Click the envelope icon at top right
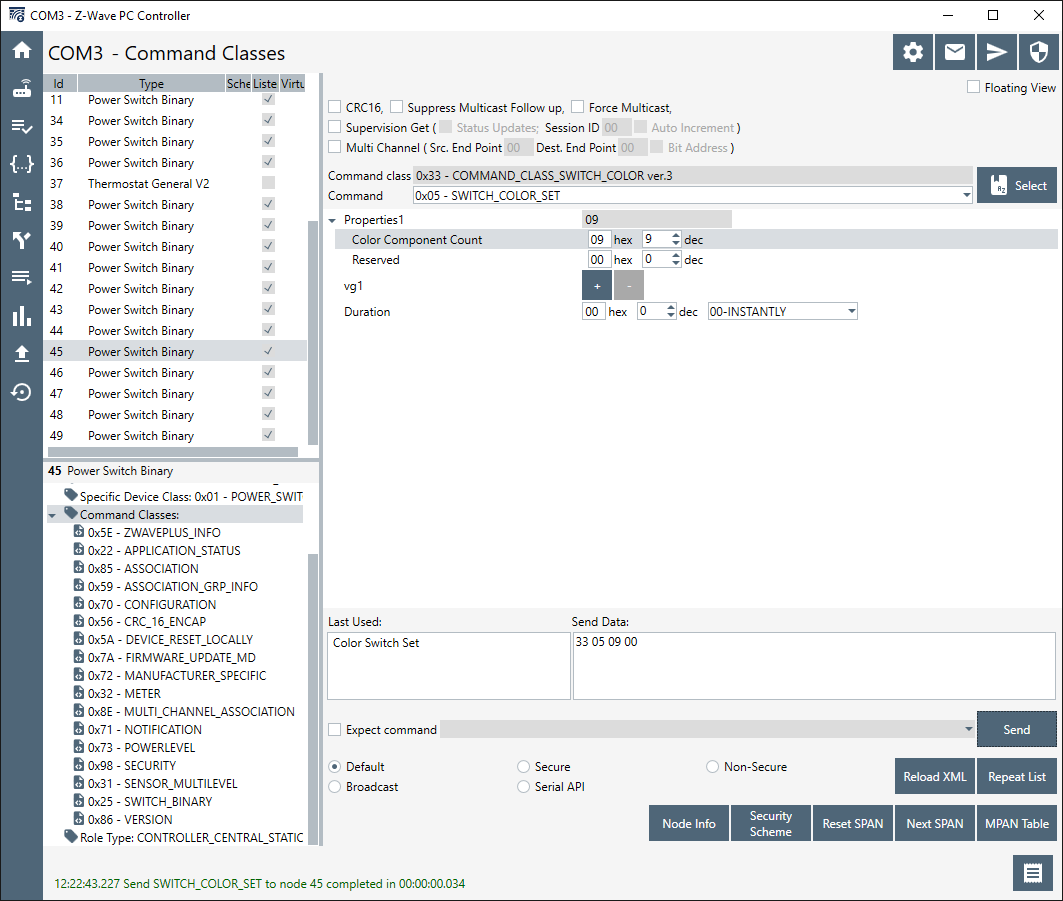The width and height of the screenshot is (1063, 901). (955, 53)
